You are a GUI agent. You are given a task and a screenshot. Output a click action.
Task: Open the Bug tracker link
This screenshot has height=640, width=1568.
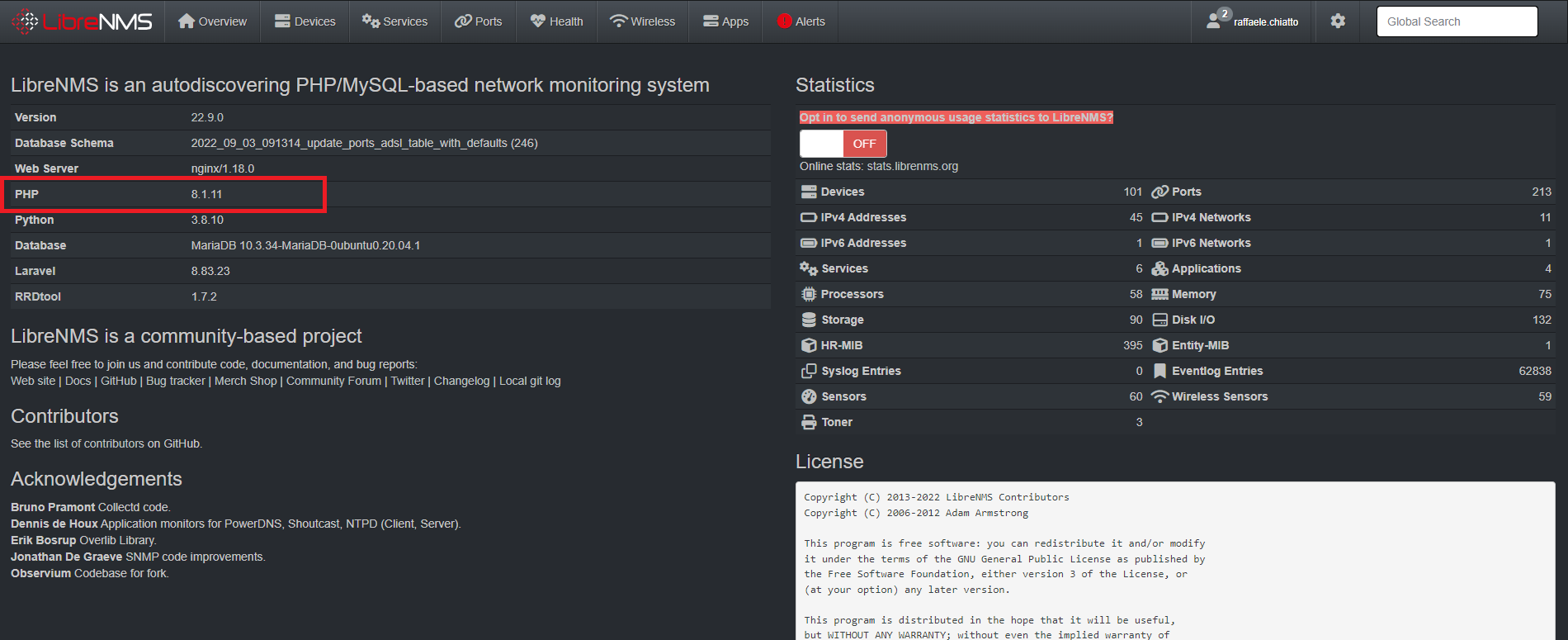pos(176,381)
